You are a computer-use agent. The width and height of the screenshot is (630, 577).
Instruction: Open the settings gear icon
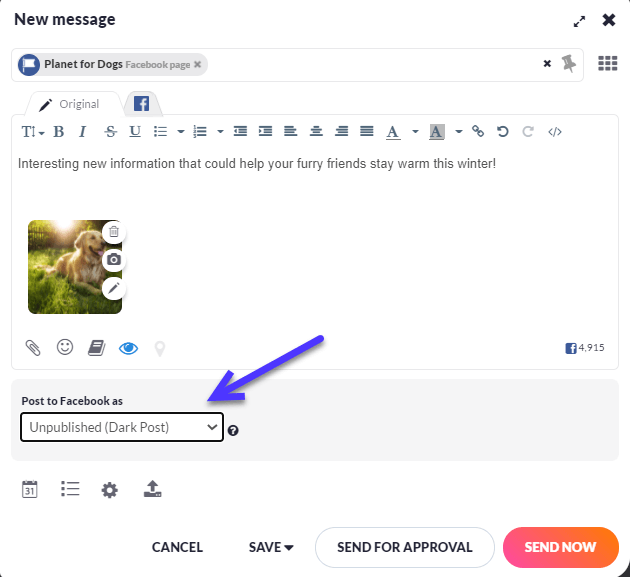coord(109,489)
